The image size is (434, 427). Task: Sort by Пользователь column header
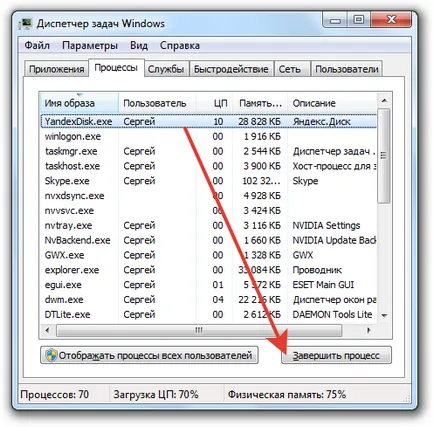click(157, 103)
